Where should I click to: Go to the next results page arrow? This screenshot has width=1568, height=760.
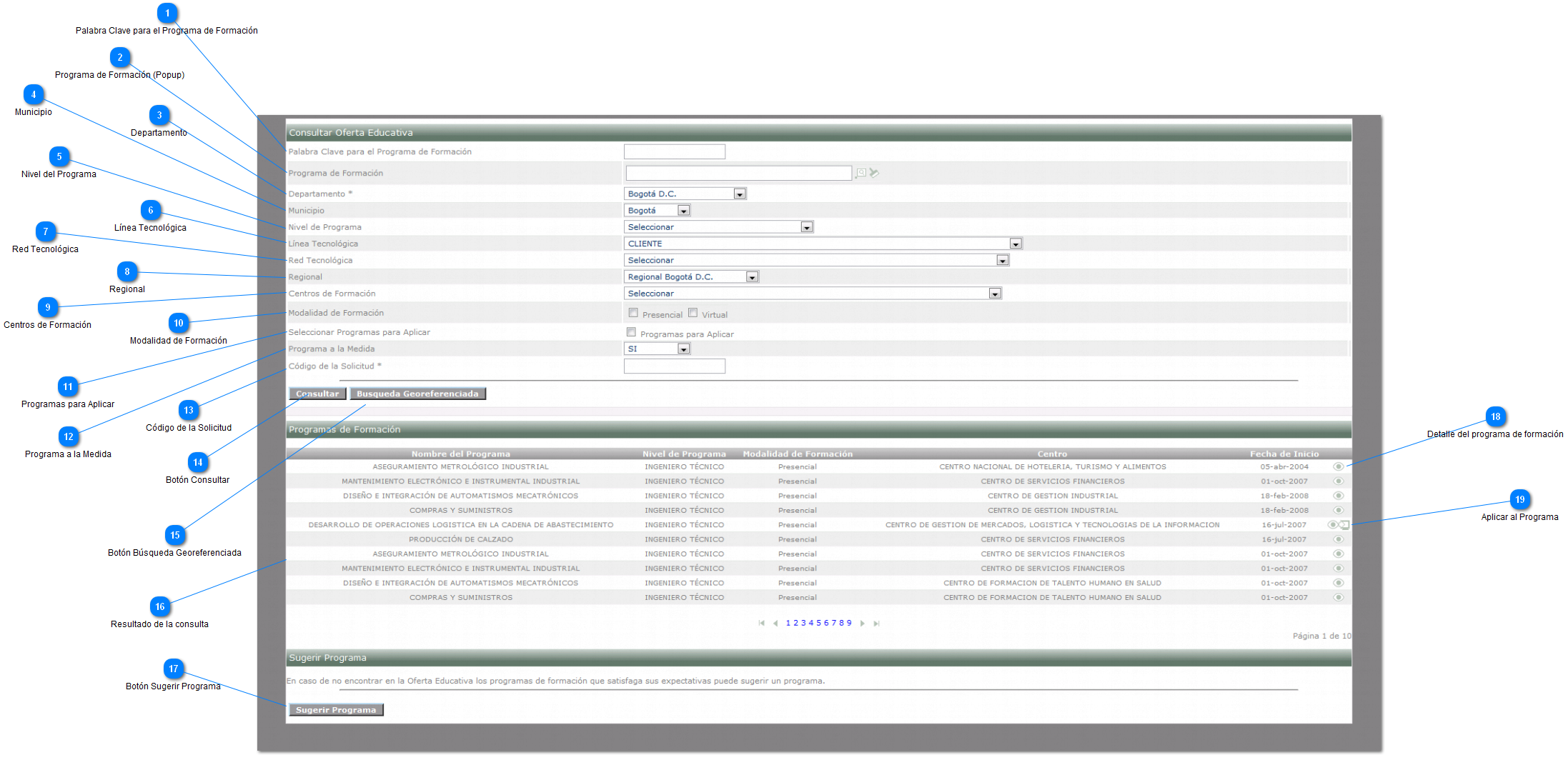click(x=863, y=624)
